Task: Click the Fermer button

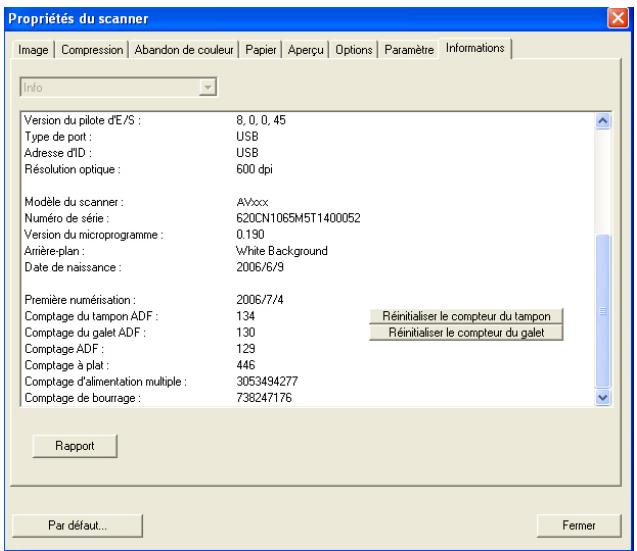Action: [578, 525]
